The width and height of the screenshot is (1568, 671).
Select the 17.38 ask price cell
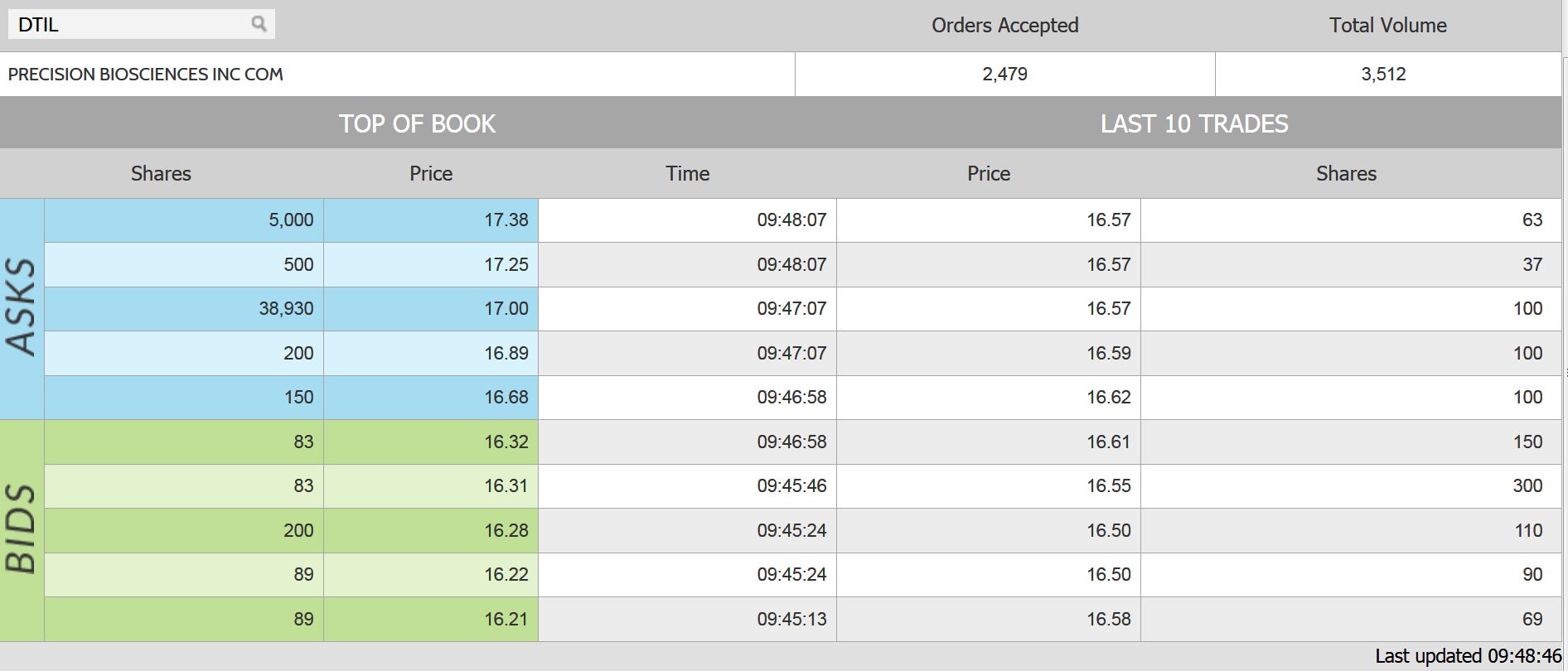point(431,220)
